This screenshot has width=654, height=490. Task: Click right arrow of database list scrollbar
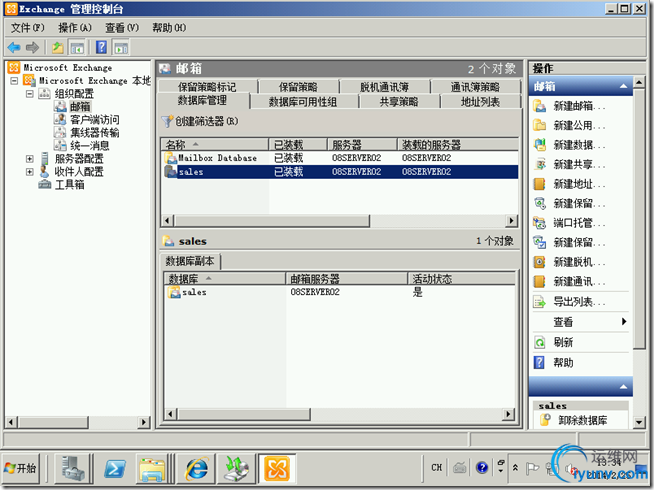[511, 221]
